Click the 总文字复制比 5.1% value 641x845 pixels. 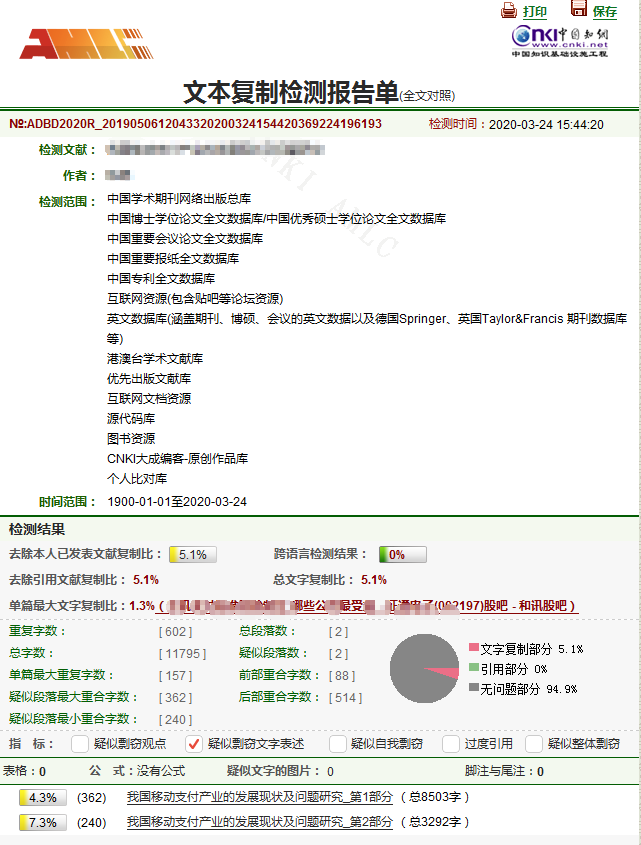(x=374, y=580)
